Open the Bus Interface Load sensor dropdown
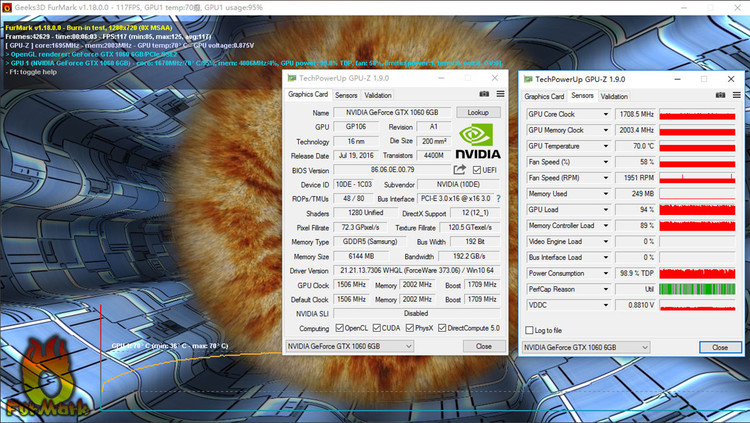The image size is (750, 423). pyautogui.click(x=606, y=257)
